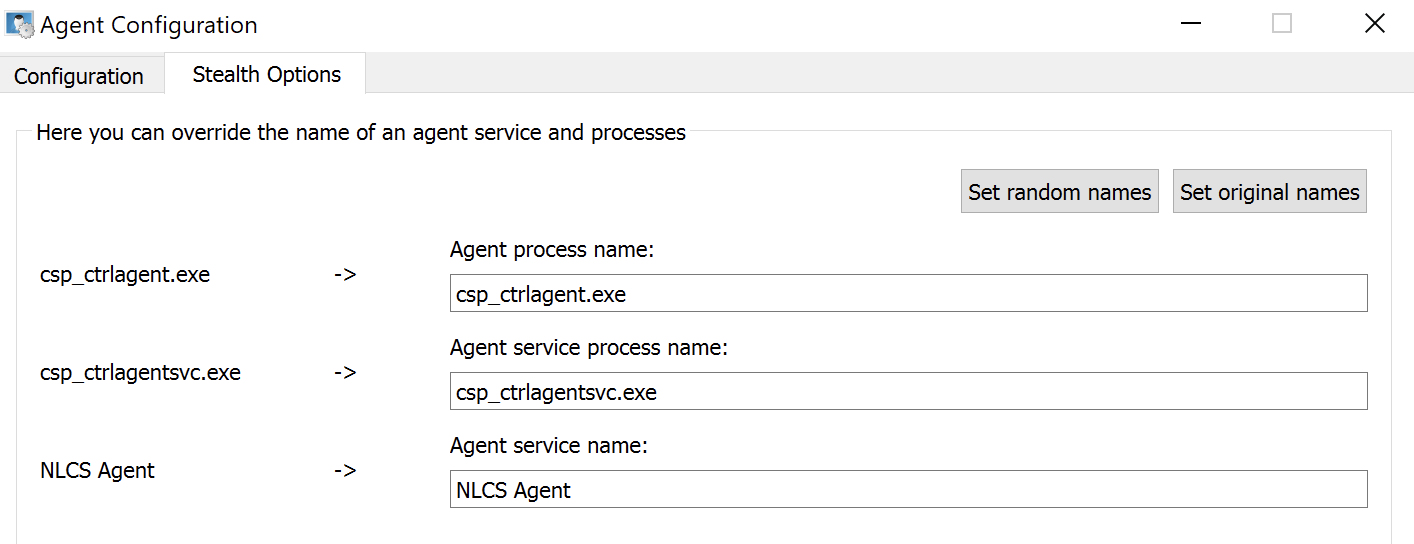Click the Agent Configuration app icon
Image resolution: width=1414 pixels, height=544 pixels.
pos(20,25)
